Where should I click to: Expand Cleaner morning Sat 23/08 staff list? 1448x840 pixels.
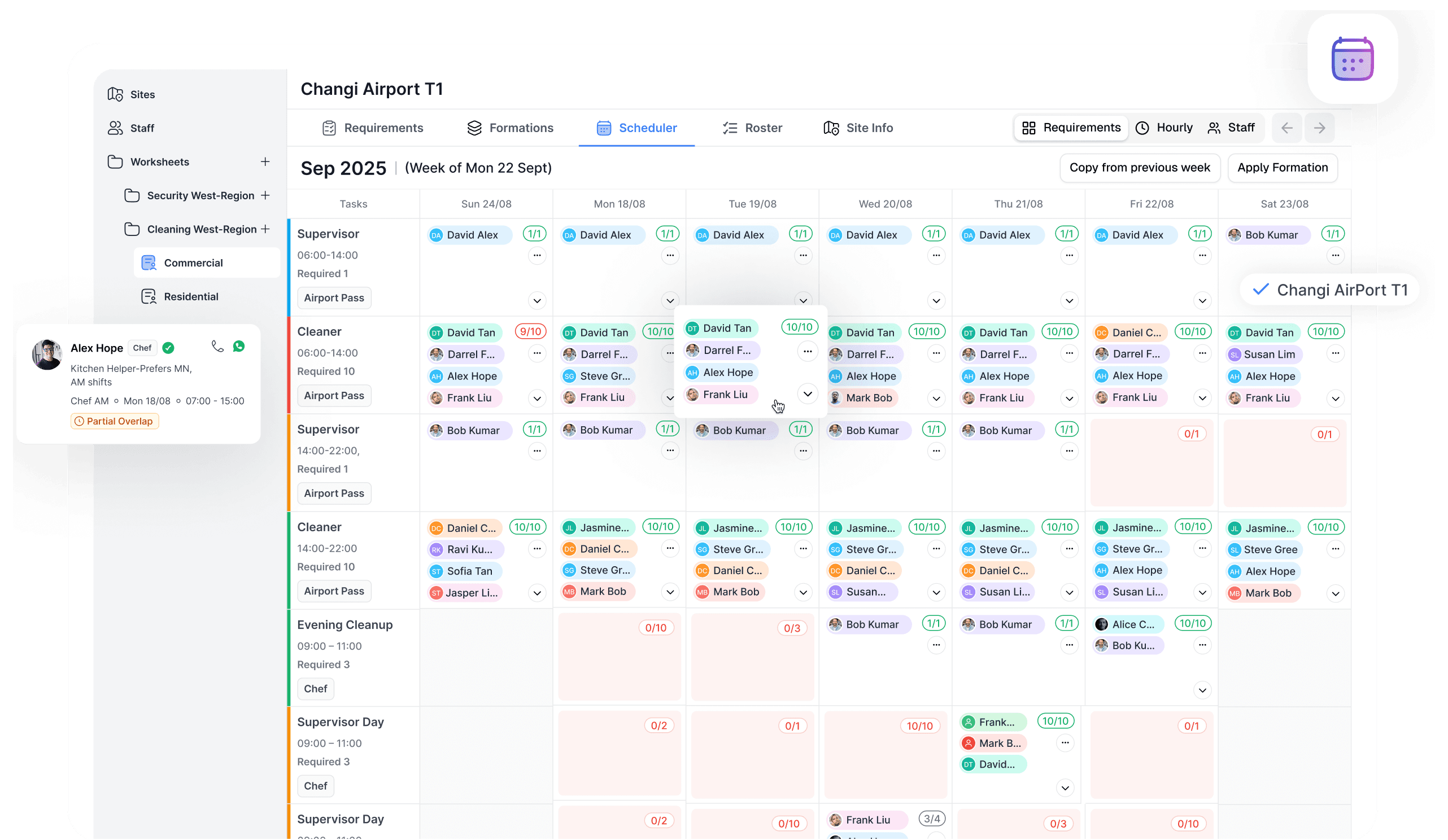pyautogui.click(x=1336, y=399)
